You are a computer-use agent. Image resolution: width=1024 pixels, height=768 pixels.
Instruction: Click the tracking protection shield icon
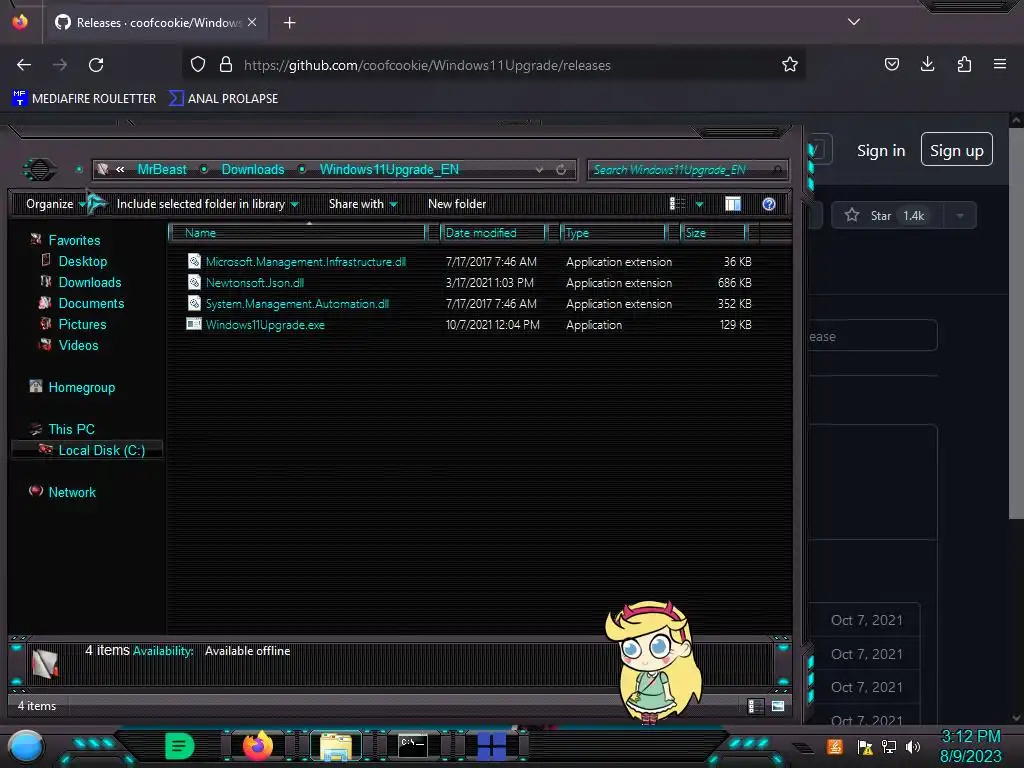pos(198,64)
